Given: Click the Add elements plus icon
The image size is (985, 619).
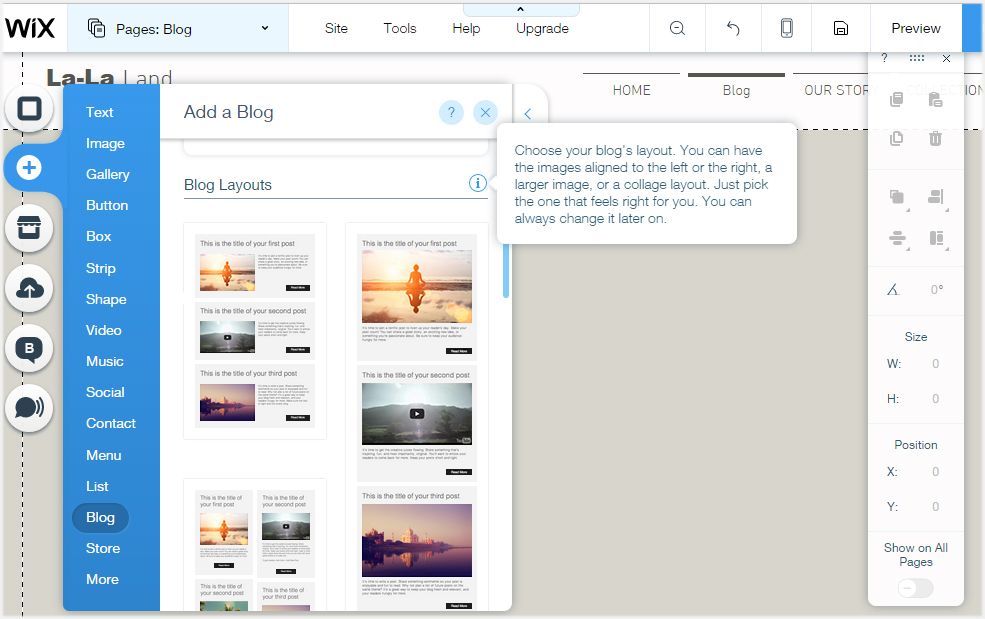Looking at the screenshot, I should point(30,168).
